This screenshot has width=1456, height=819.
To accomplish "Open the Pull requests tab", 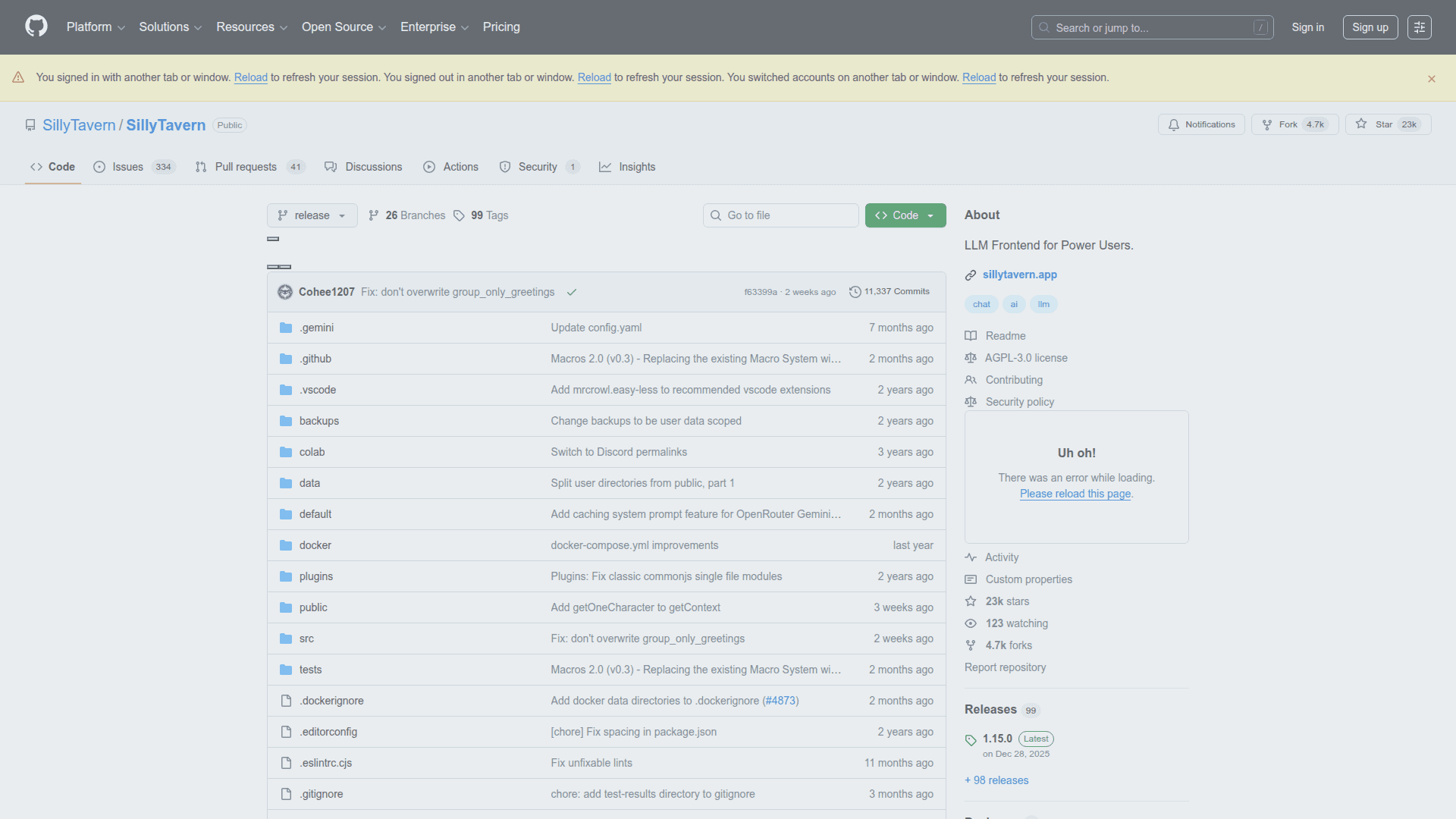I will coord(246,167).
